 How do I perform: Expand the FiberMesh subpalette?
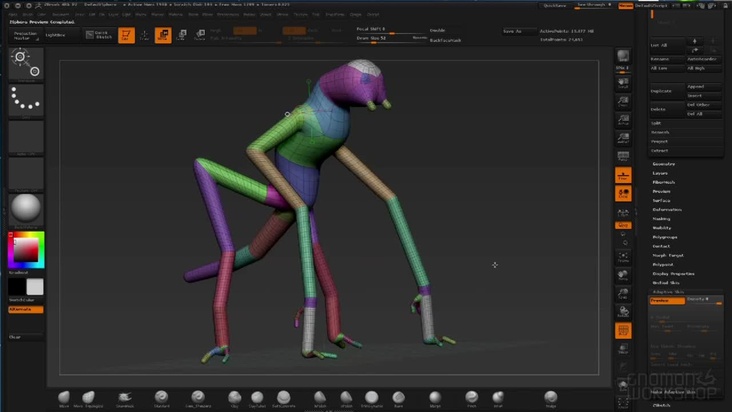pos(663,182)
